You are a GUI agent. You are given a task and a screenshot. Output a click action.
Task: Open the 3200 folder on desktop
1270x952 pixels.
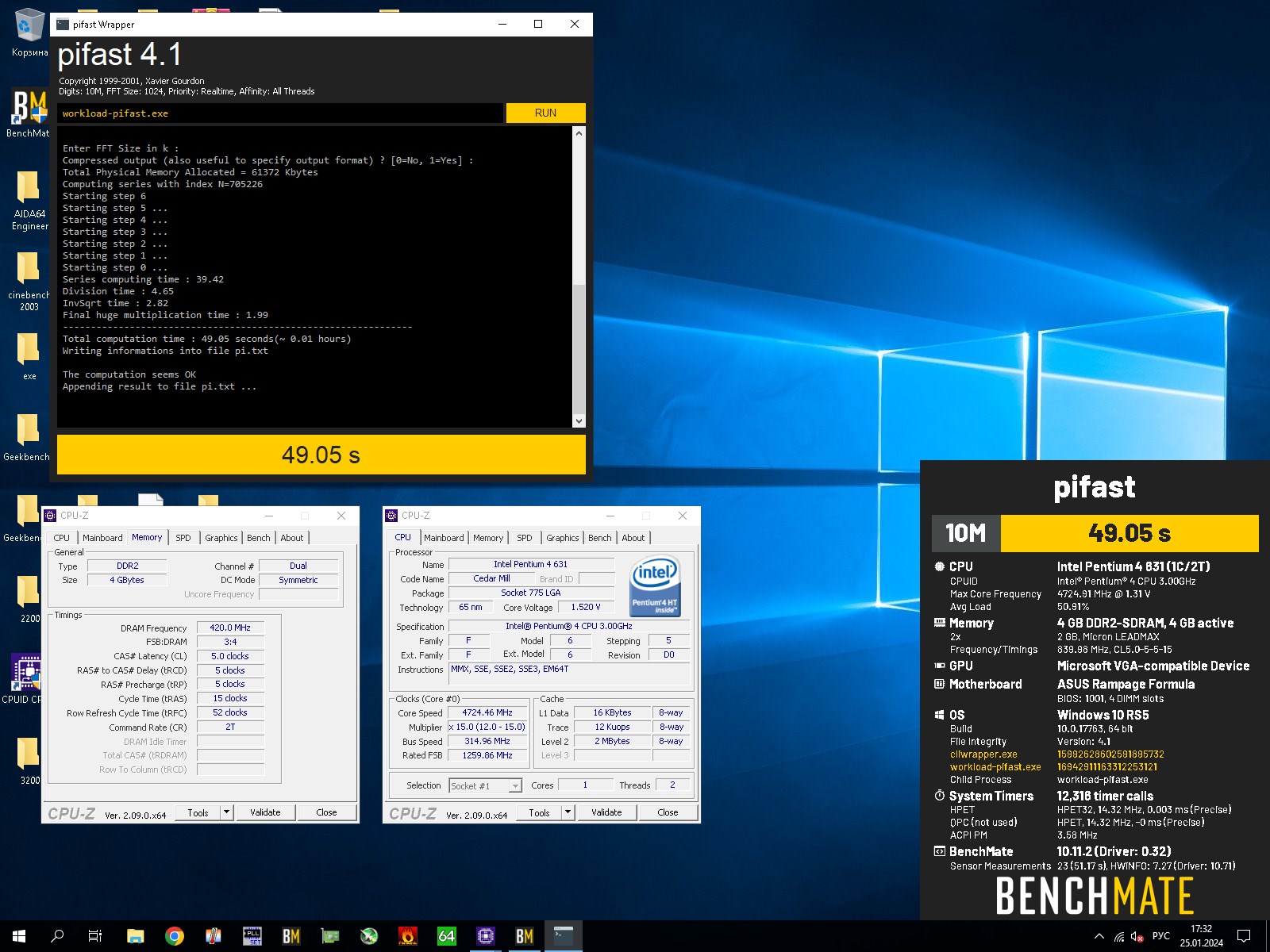tap(29, 762)
